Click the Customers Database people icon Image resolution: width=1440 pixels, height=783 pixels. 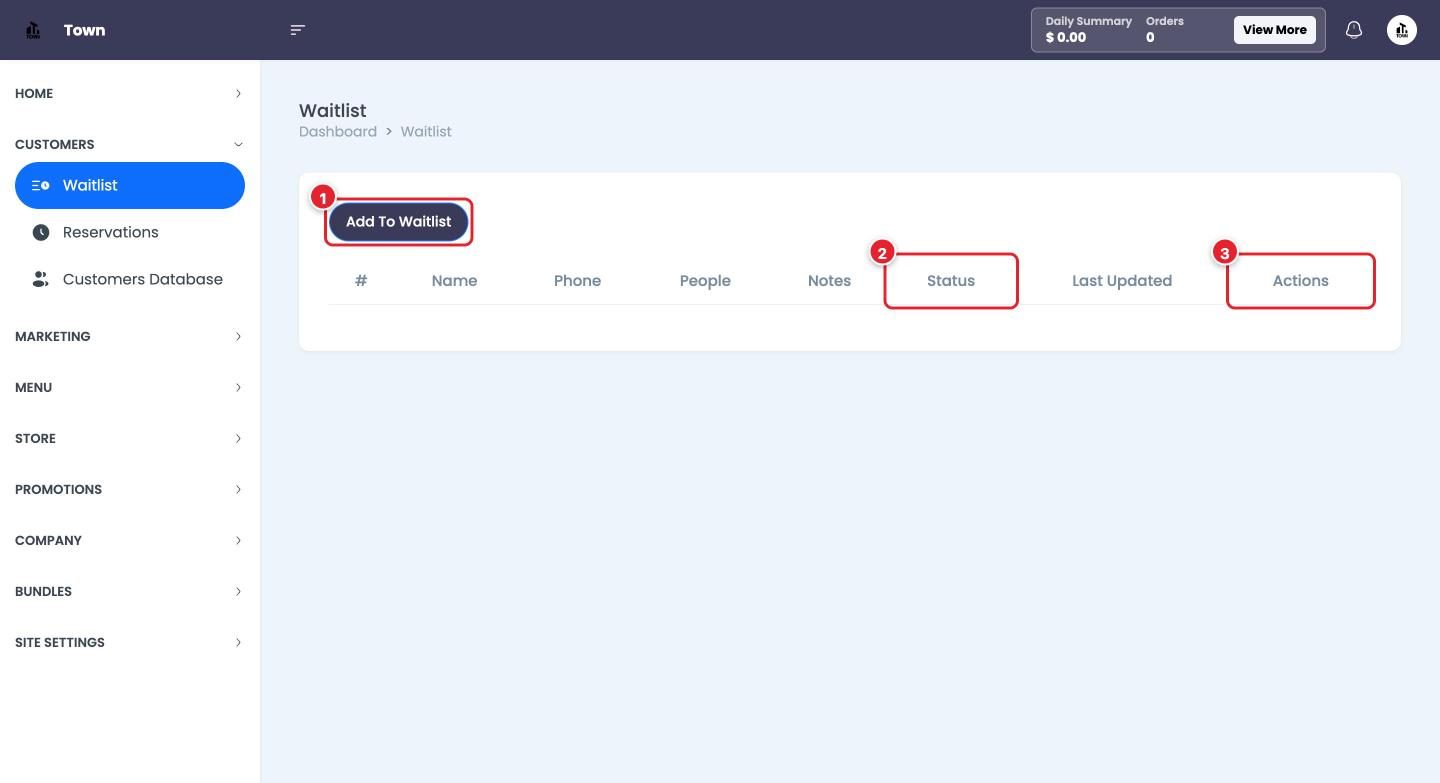(41, 279)
